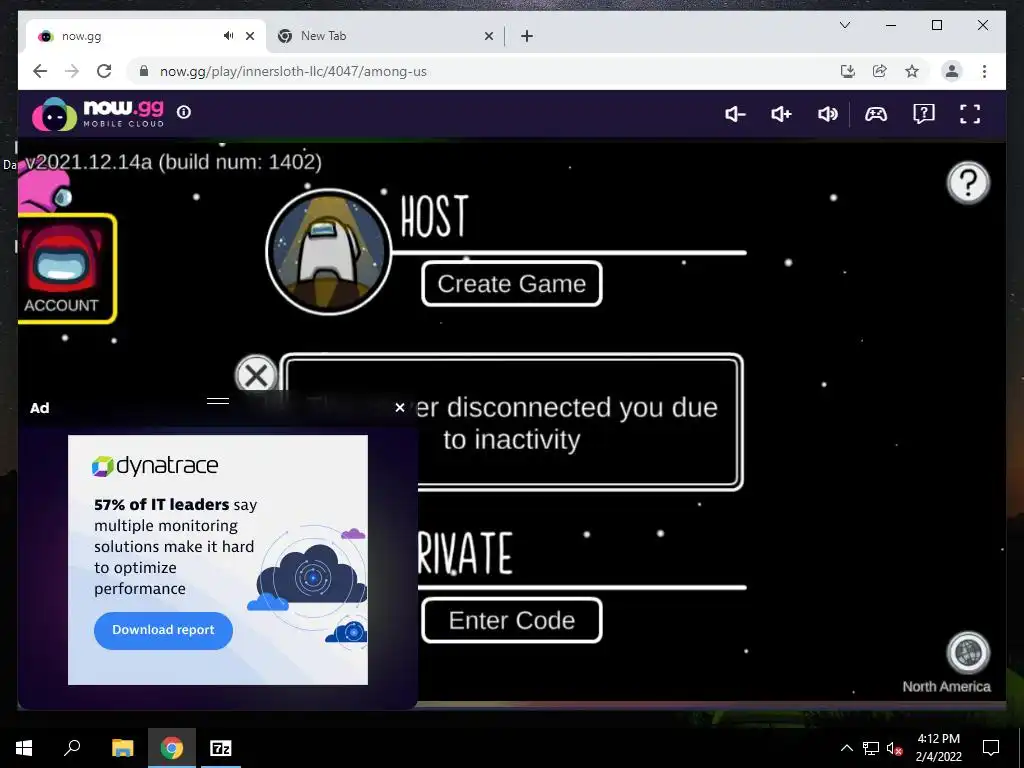This screenshot has width=1024, height=768.
Task: Select the now.gg browser tab
Action: pos(146,36)
